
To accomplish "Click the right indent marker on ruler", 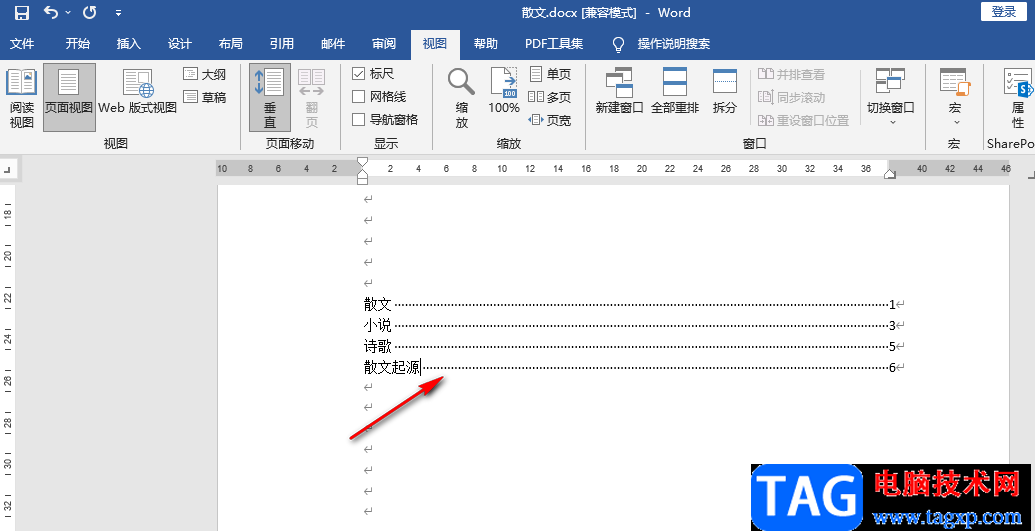I will [889, 174].
